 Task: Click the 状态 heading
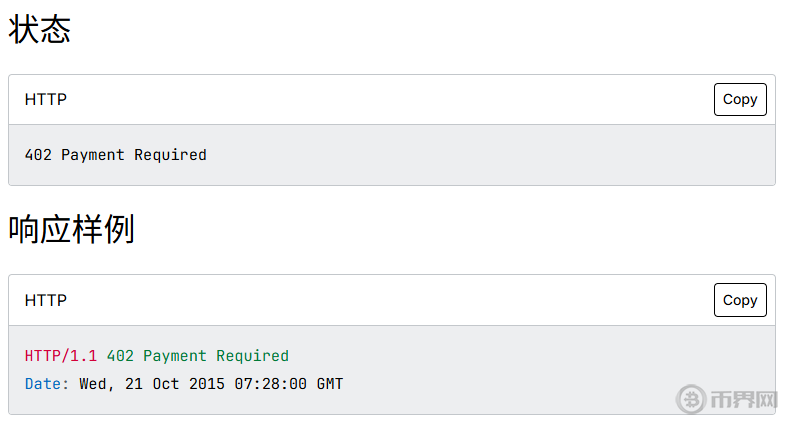pyautogui.click(x=40, y=29)
